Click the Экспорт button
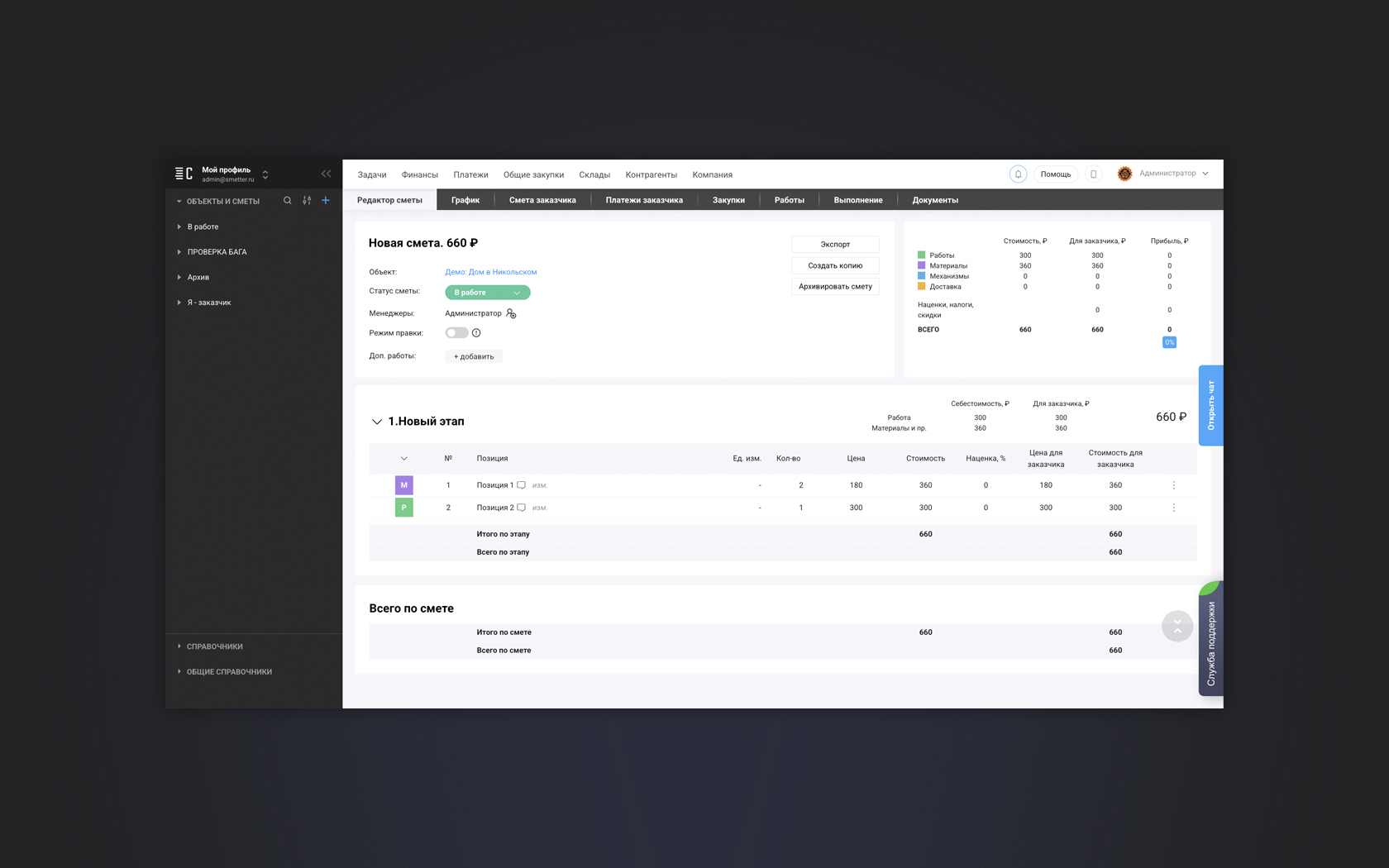The height and width of the screenshot is (868, 1389). [x=835, y=245]
